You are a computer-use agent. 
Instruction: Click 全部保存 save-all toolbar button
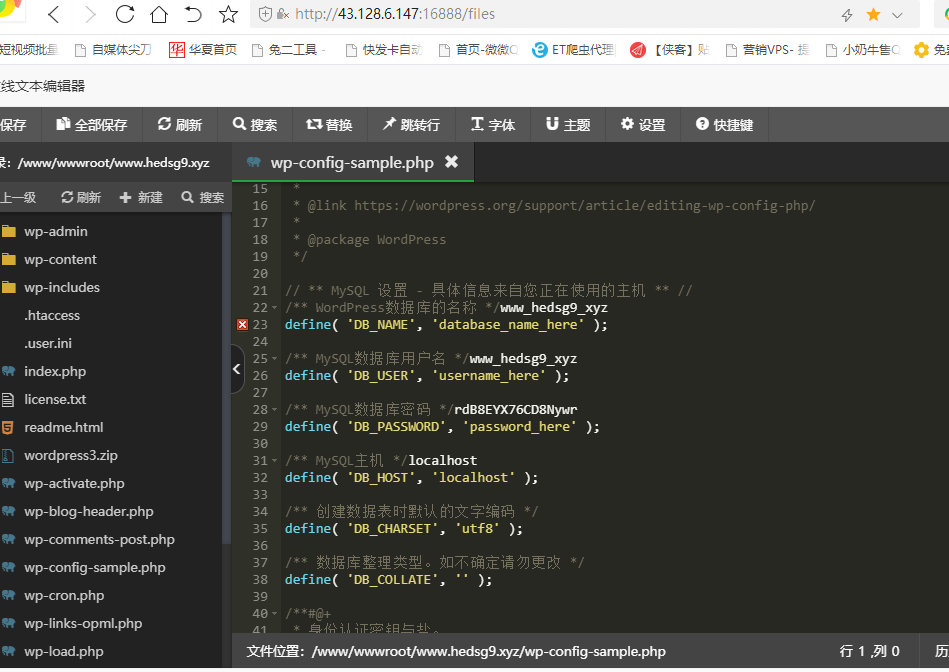click(x=91, y=125)
